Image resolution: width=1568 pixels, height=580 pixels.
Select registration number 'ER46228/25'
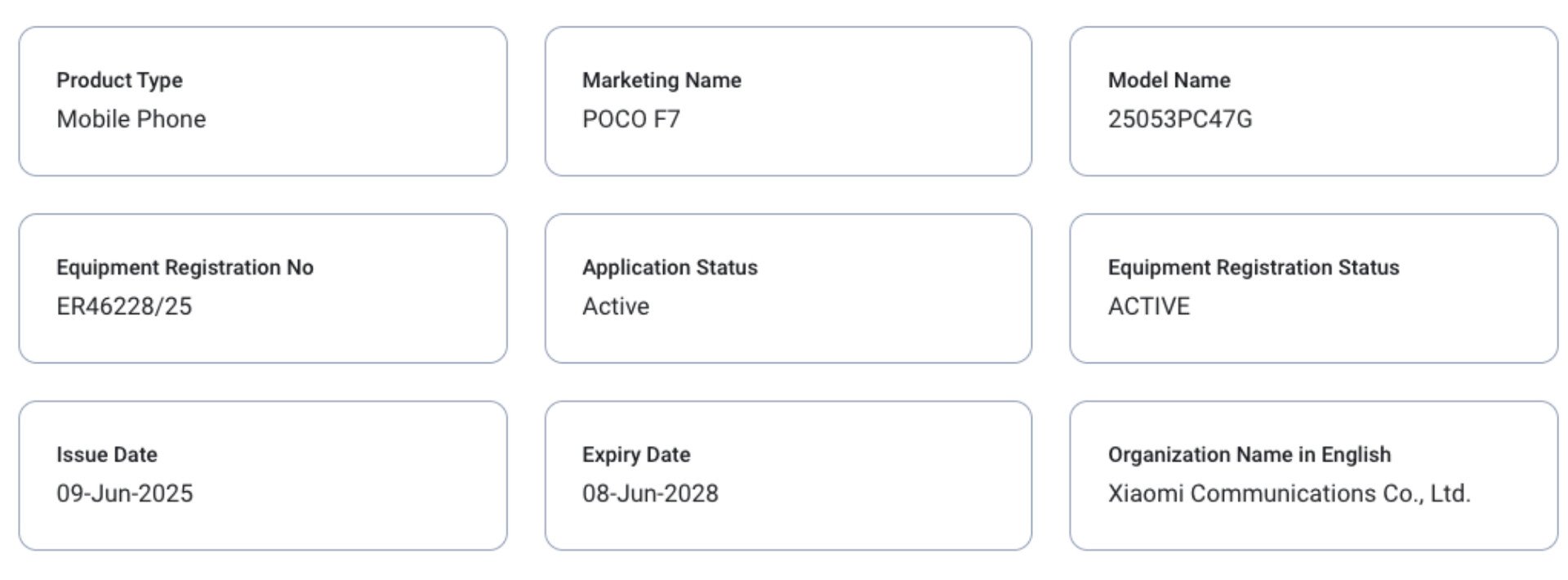click(124, 306)
